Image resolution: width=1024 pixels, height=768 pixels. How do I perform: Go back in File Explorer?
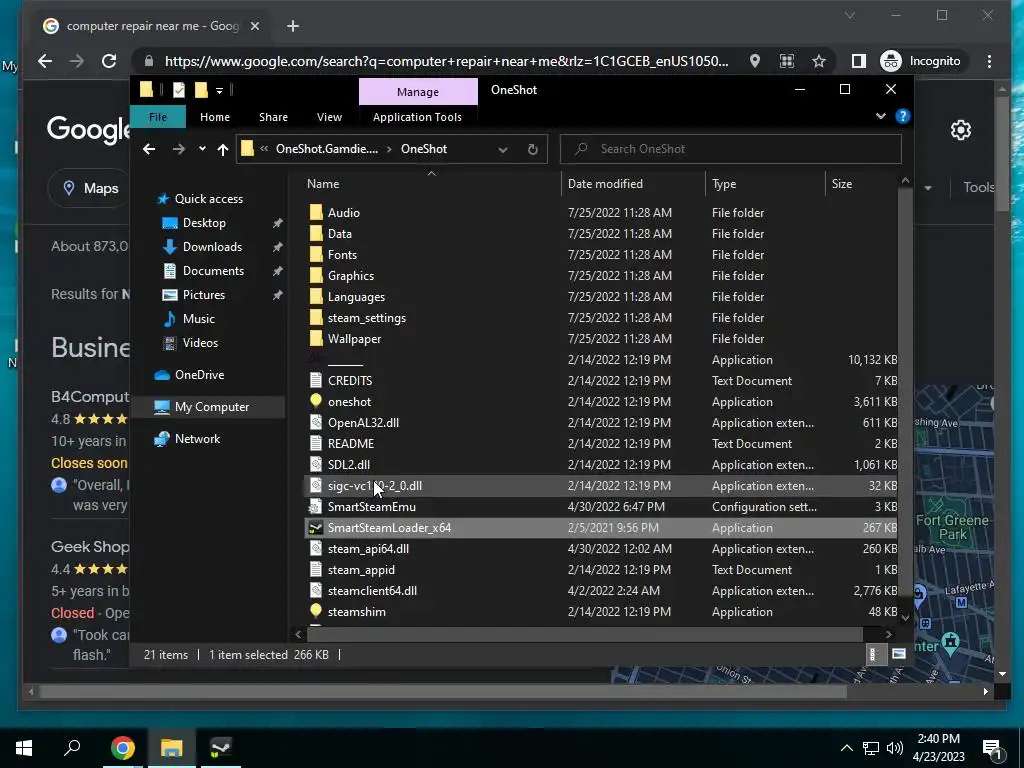pos(149,149)
